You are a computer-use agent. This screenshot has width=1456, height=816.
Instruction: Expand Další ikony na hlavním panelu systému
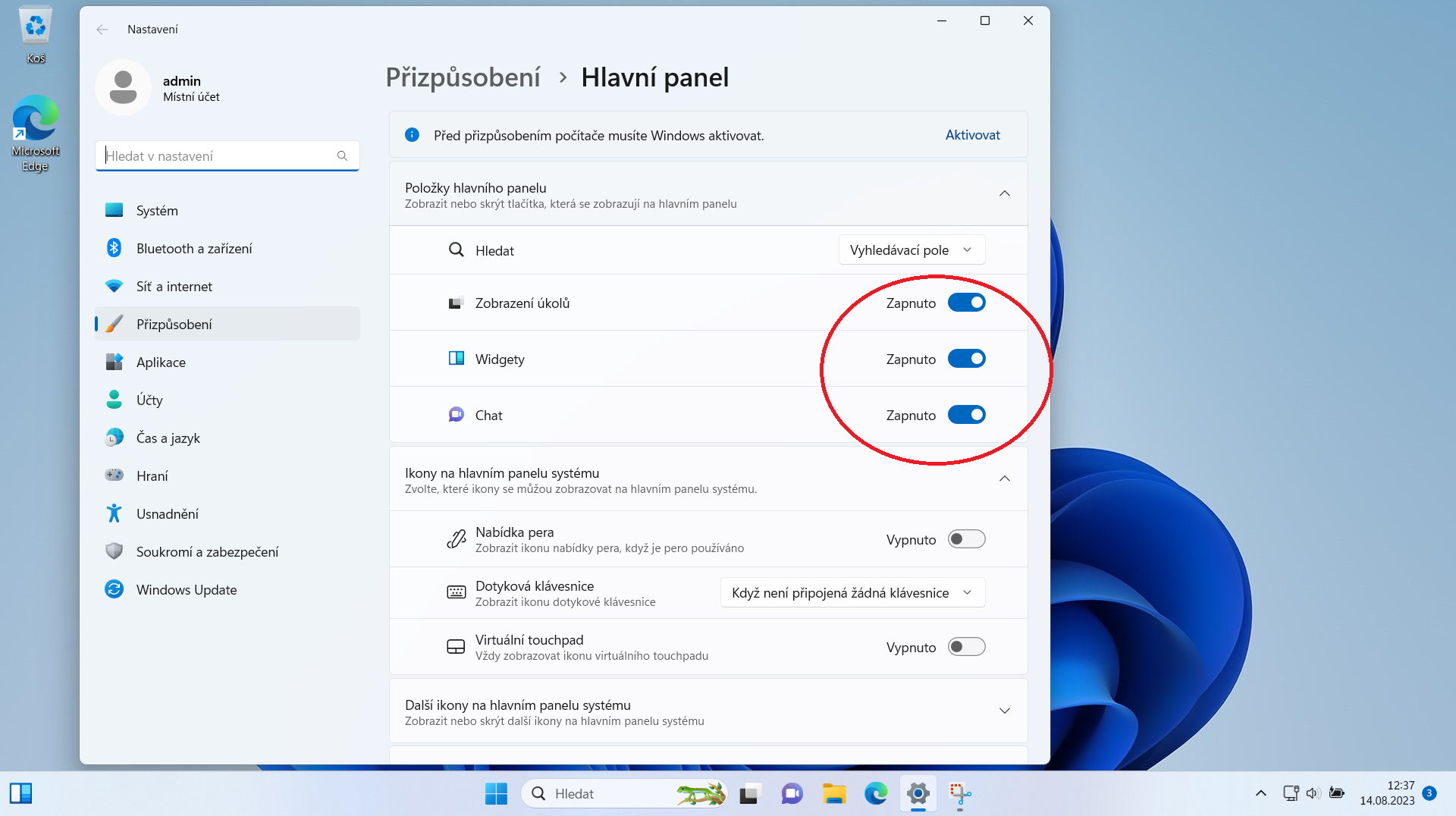pyautogui.click(x=1004, y=711)
